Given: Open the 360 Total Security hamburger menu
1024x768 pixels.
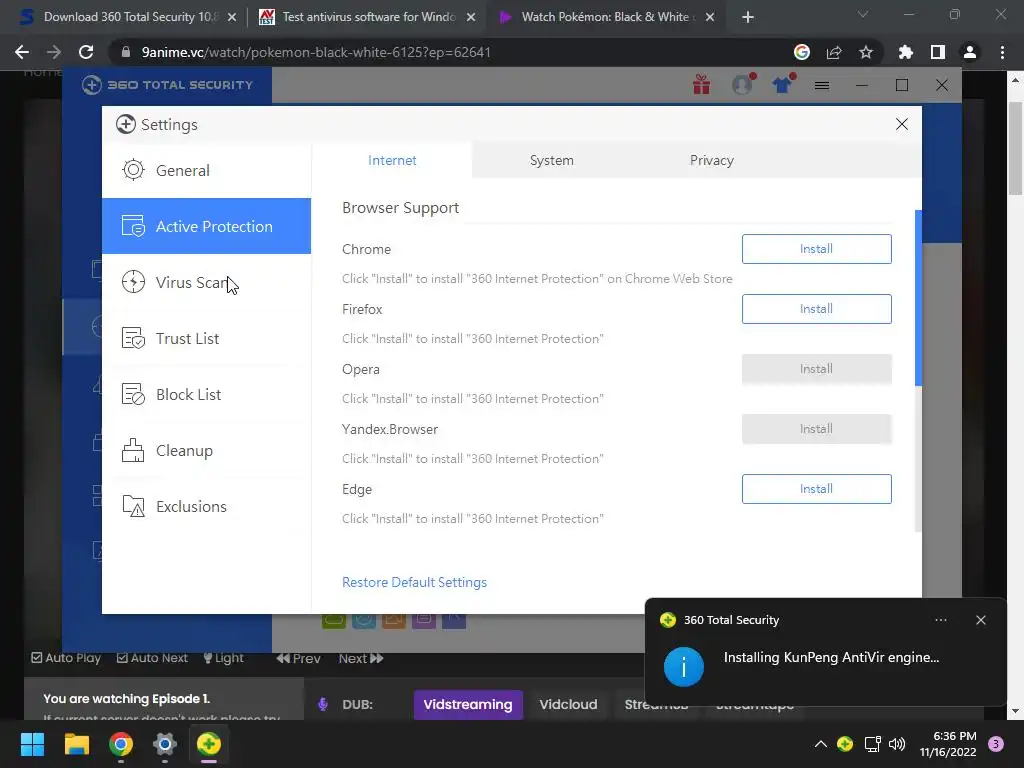Looking at the screenshot, I should coord(822,86).
